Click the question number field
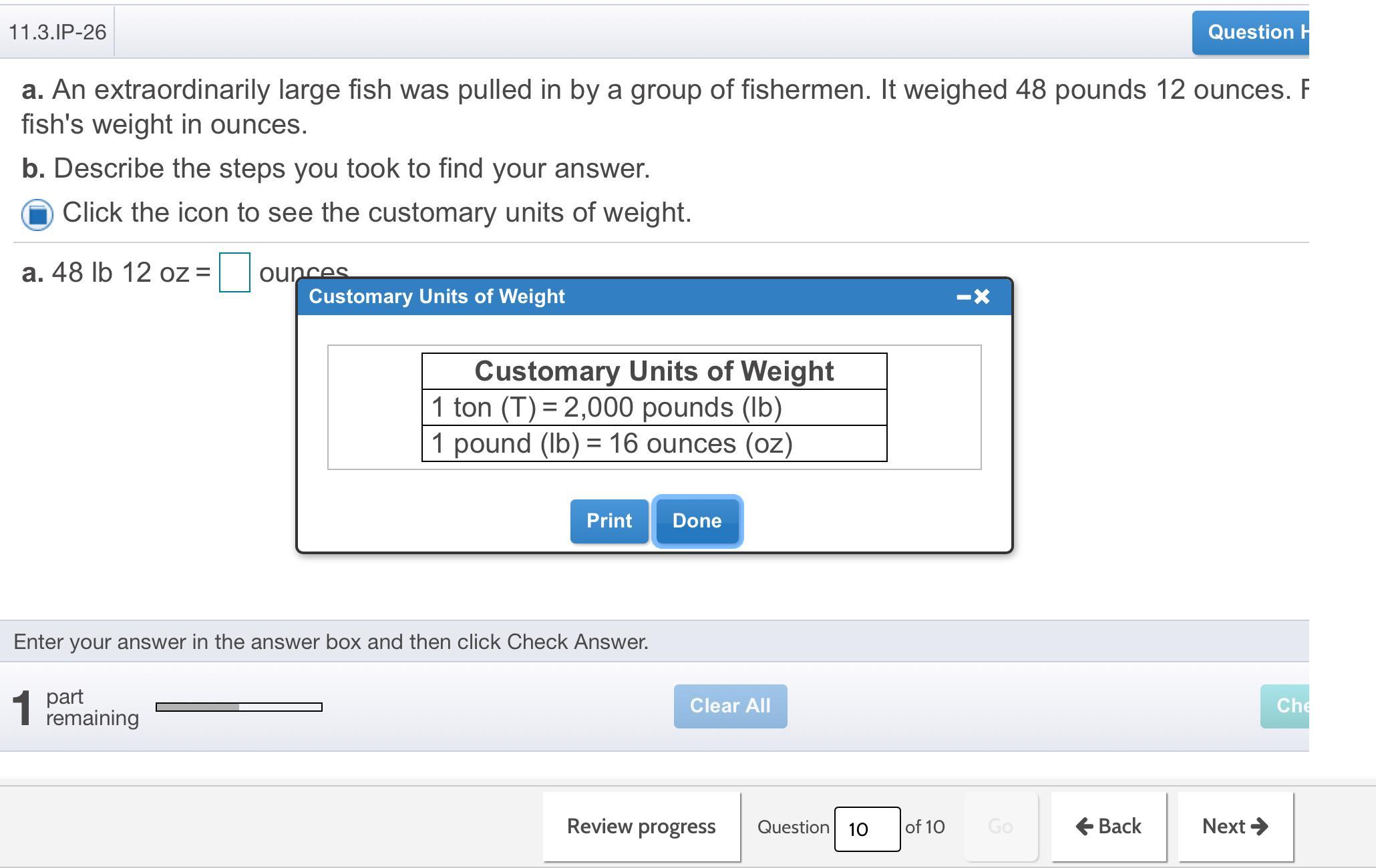Screen dimensions: 1376x868 [x=866, y=829]
